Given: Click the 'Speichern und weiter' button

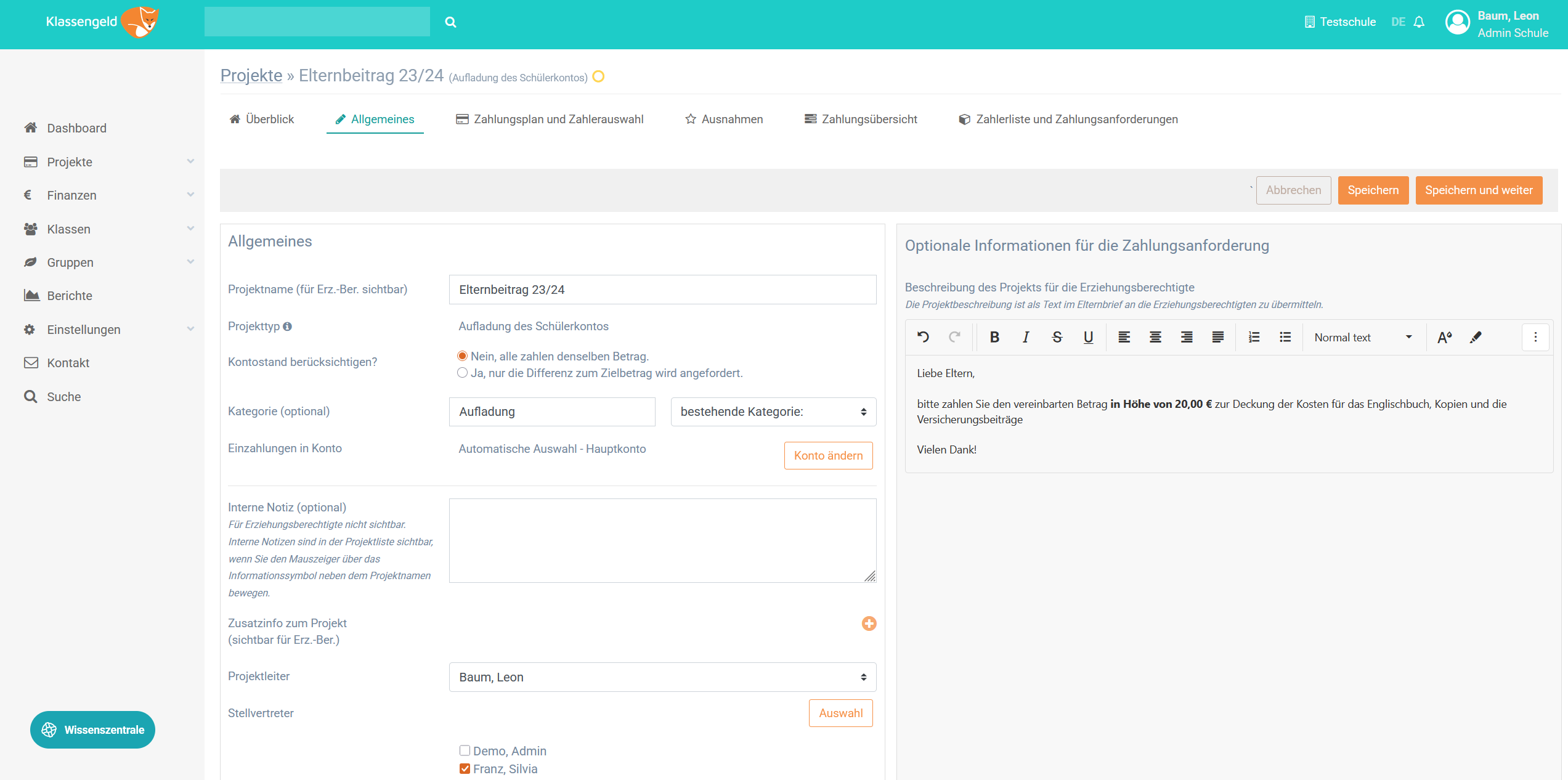Looking at the screenshot, I should pyautogui.click(x=1479, y=190).
